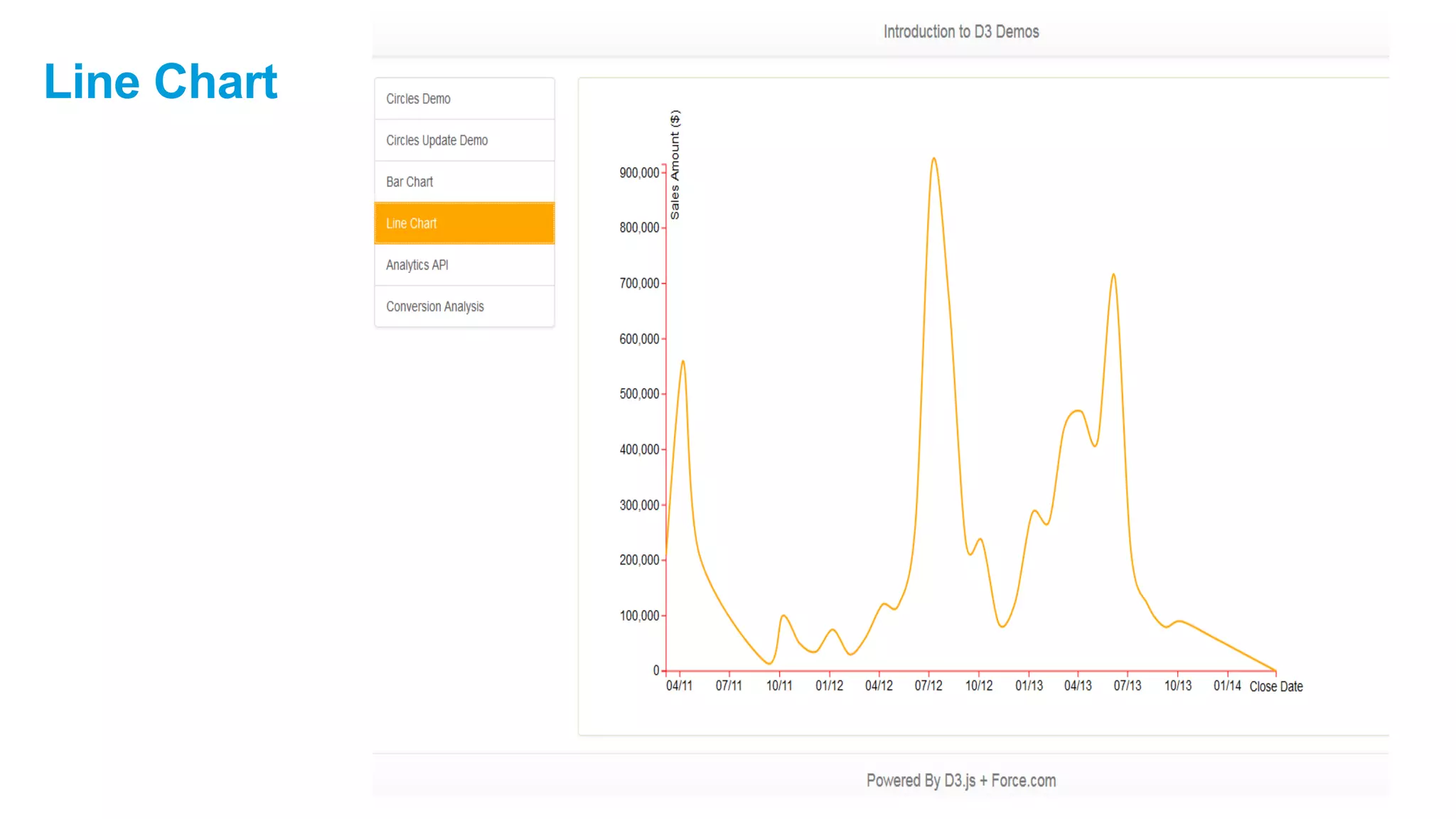Screen dimensions: 1456x819
Task: Click the Powered By D3.js footer text
Action: pos(960,781)
